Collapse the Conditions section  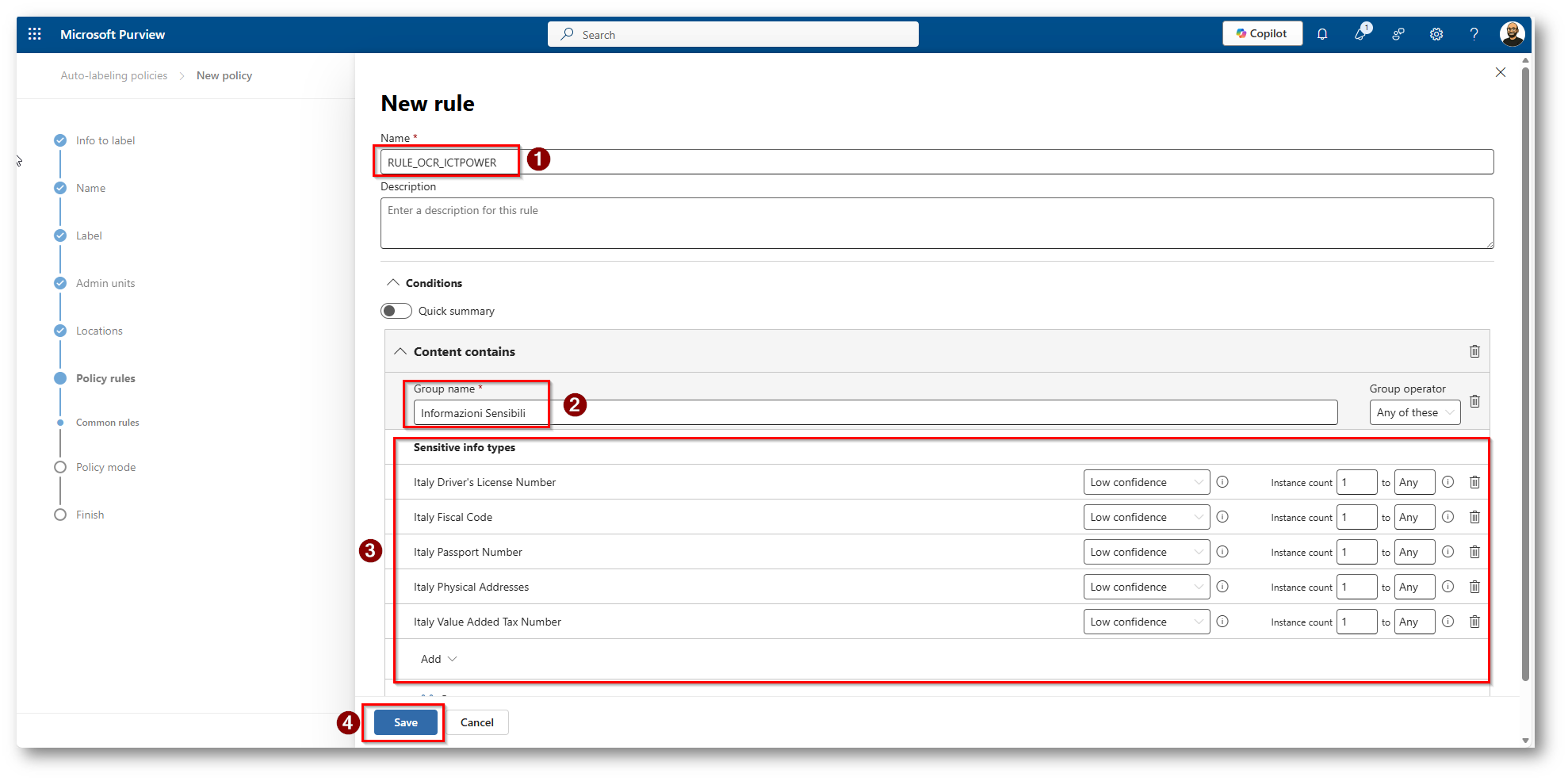[x=392, y=283]
